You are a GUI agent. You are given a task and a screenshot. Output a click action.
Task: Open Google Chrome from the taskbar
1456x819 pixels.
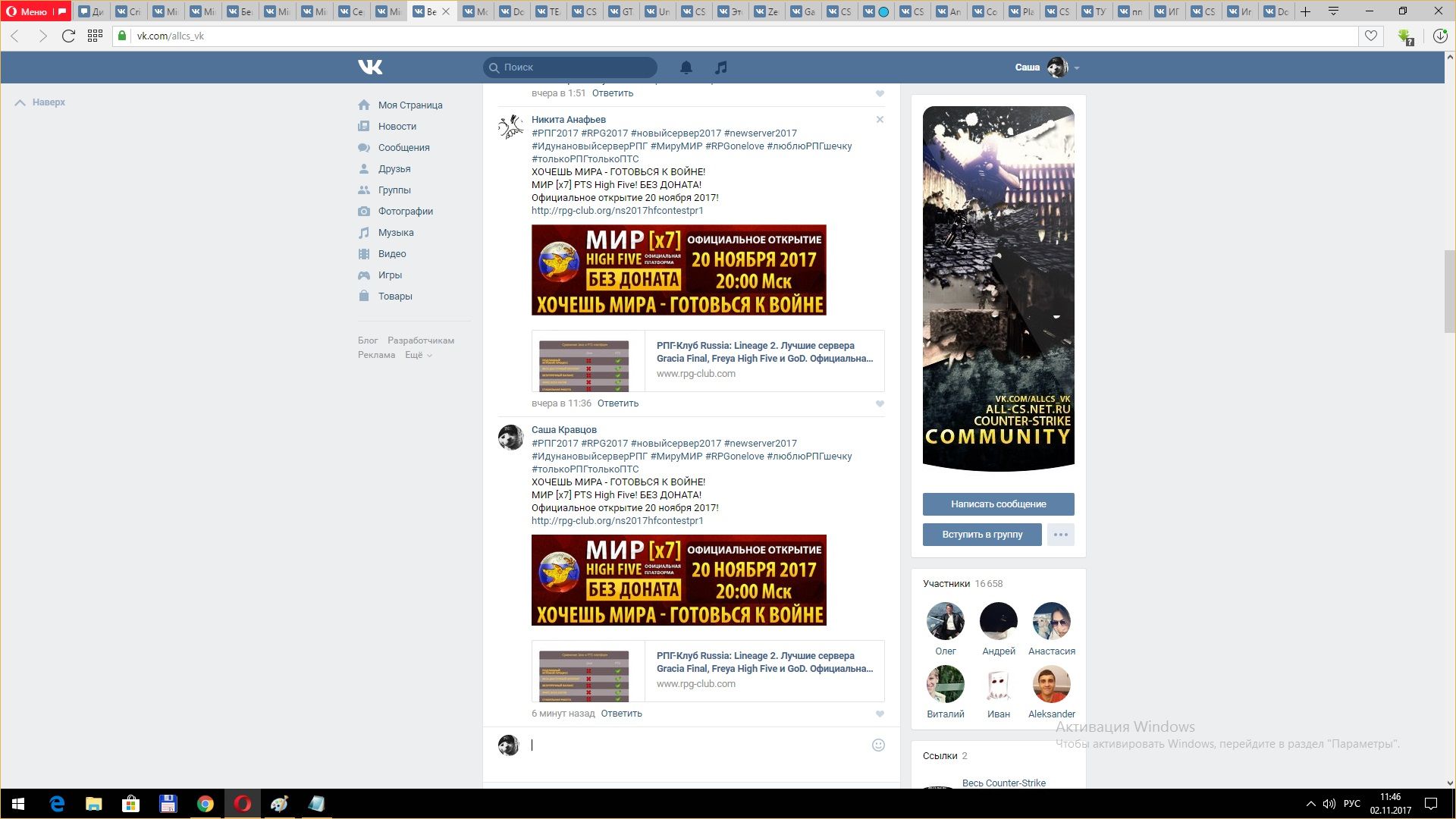[205, 804]
